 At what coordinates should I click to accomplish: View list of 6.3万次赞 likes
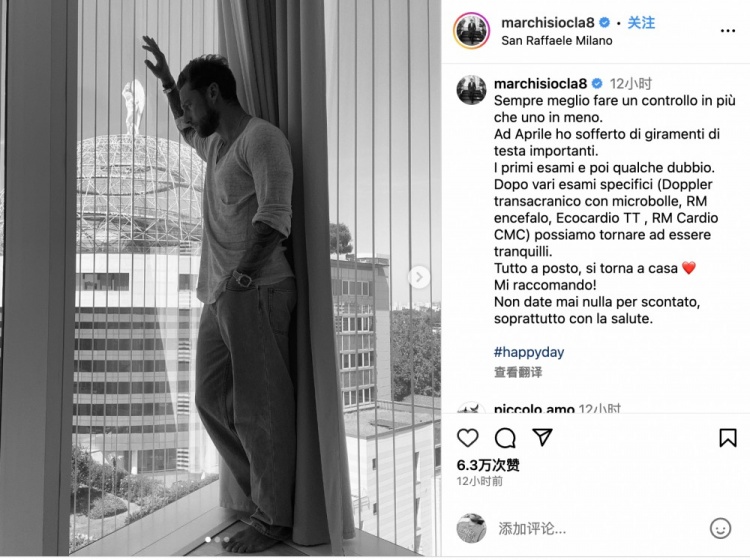(x=488, y=465)
